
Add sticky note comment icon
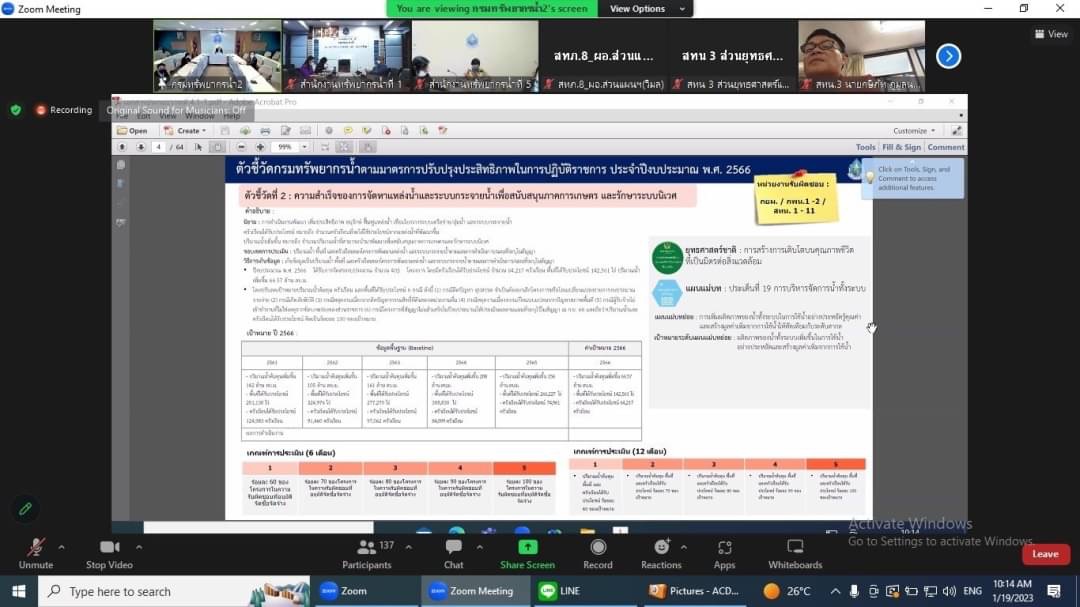[x=348, y=130]
